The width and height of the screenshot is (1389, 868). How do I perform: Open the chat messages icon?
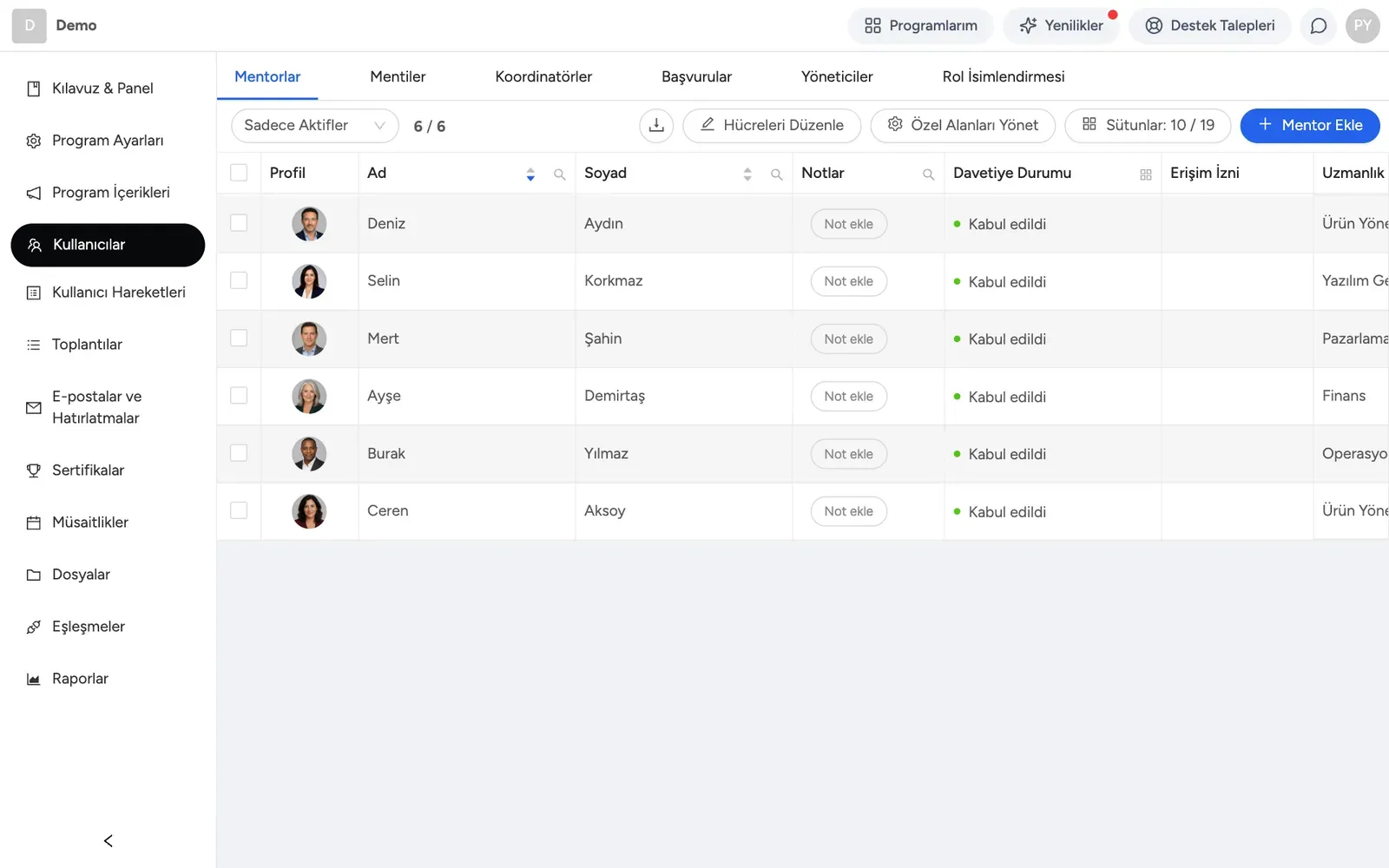coord(1319,26)
